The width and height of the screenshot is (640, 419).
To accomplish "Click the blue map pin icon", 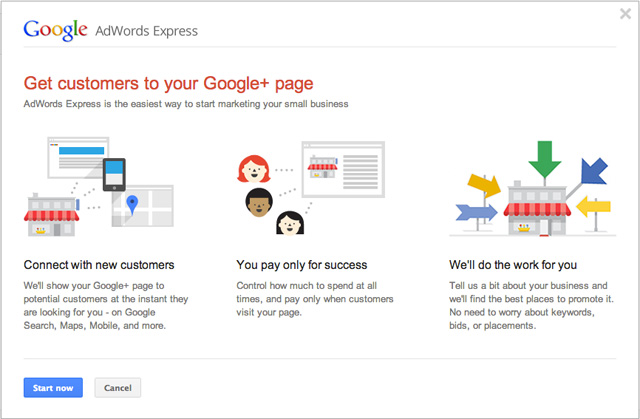I will [x=132, y=205].
